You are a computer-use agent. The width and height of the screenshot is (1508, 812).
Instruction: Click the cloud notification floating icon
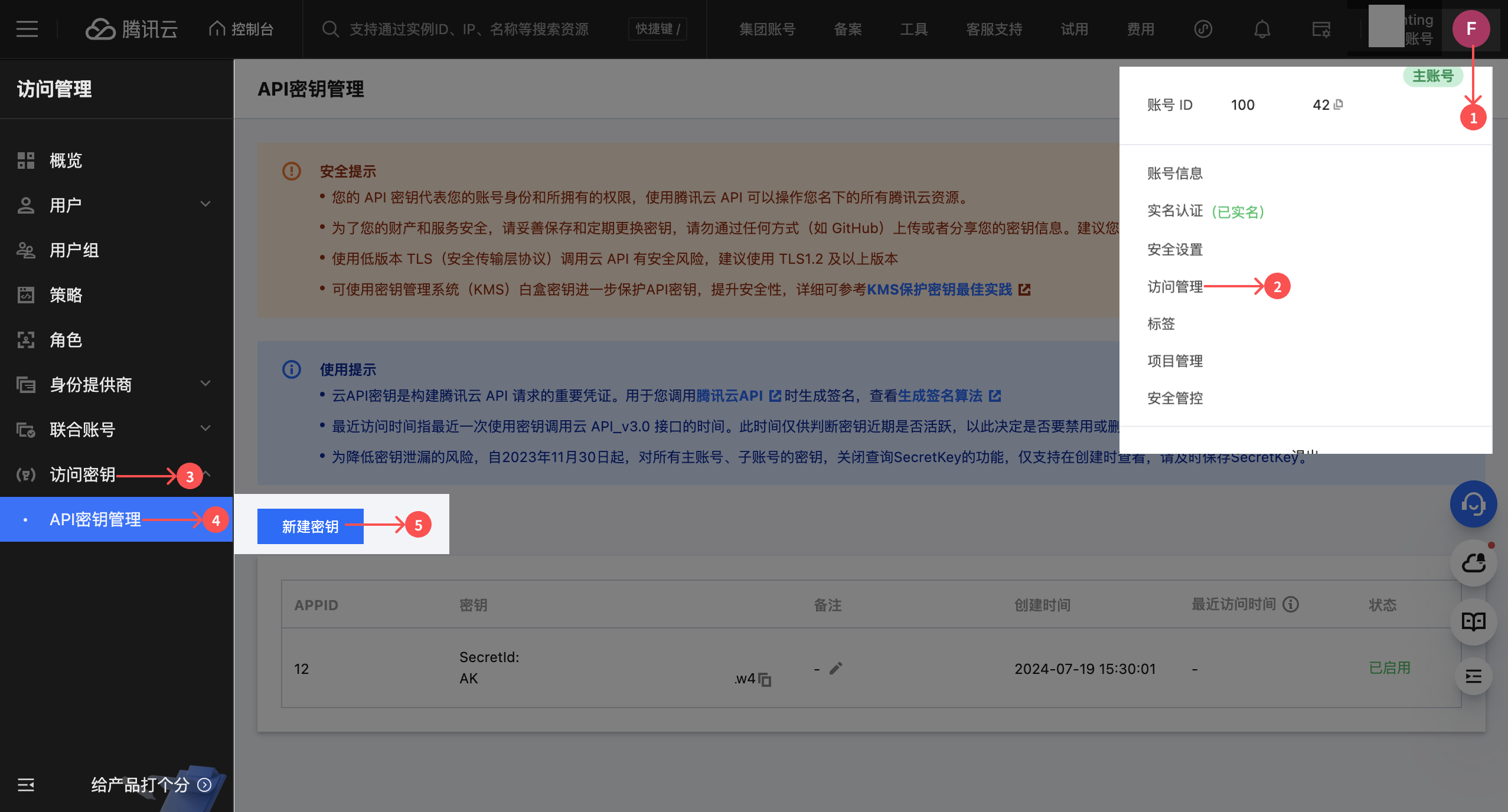click(x=1473, y=562)
